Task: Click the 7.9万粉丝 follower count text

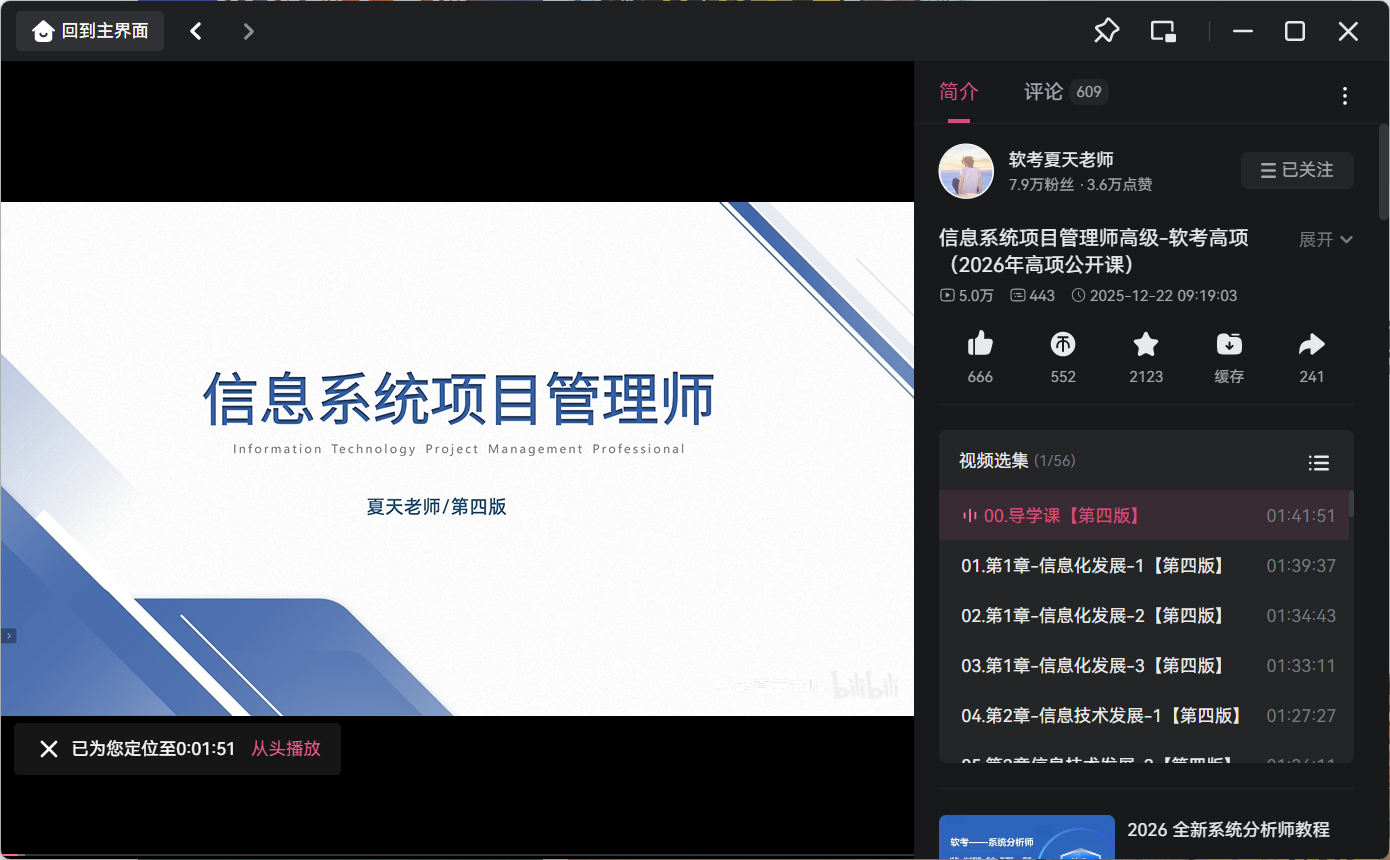Action: [x=1041, y=185]
